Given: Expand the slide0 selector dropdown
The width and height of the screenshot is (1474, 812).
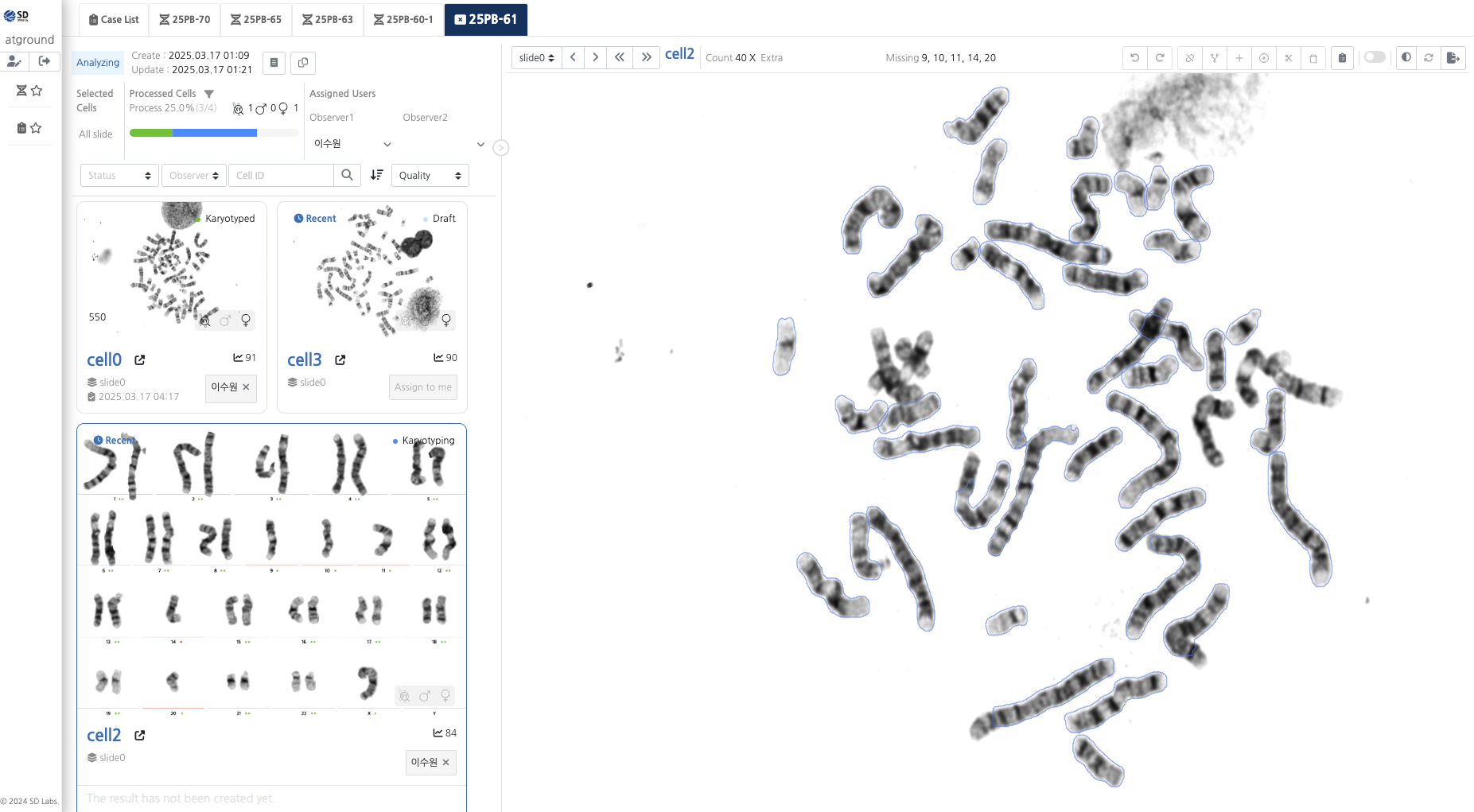Looking at the screenshot, I should [536, 58].
